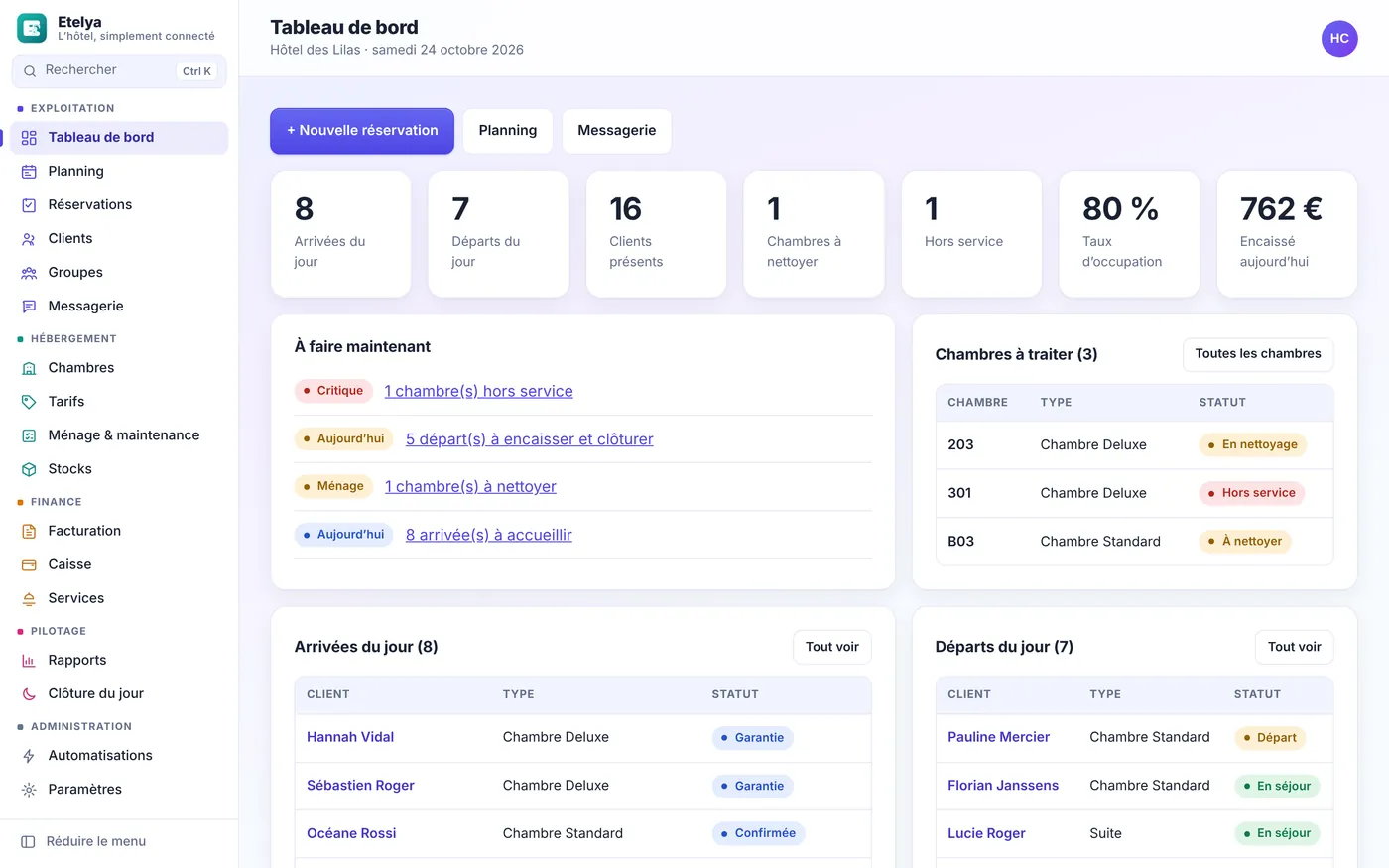The height and width of the screenshot is (868, 1389).
Task: Open the HC user avatar menu
Action: [x=1339, y=39]
